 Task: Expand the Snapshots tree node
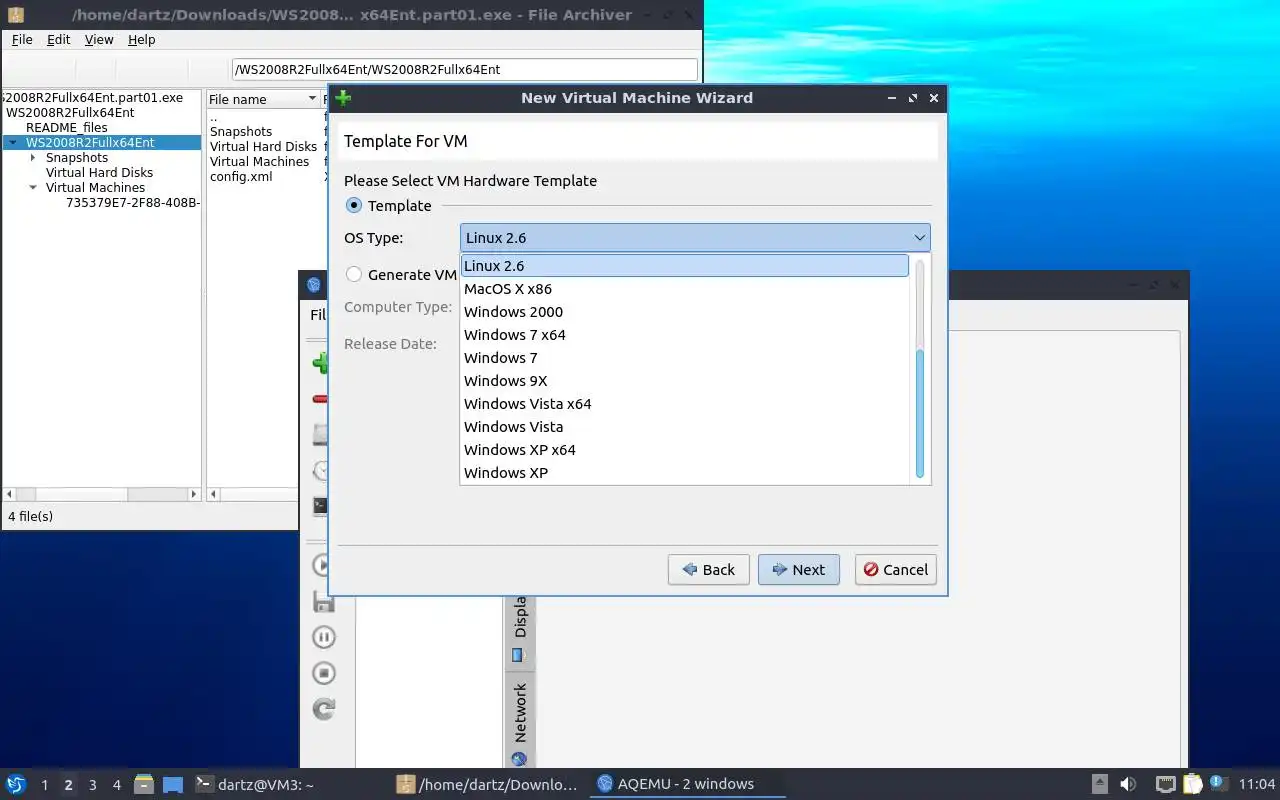(34, 158)
